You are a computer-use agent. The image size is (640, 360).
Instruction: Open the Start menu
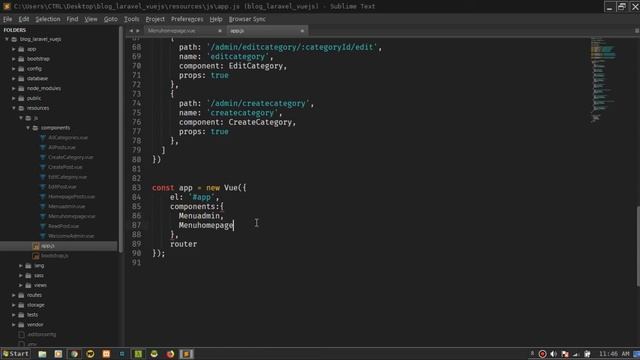(x=16, y=354)
